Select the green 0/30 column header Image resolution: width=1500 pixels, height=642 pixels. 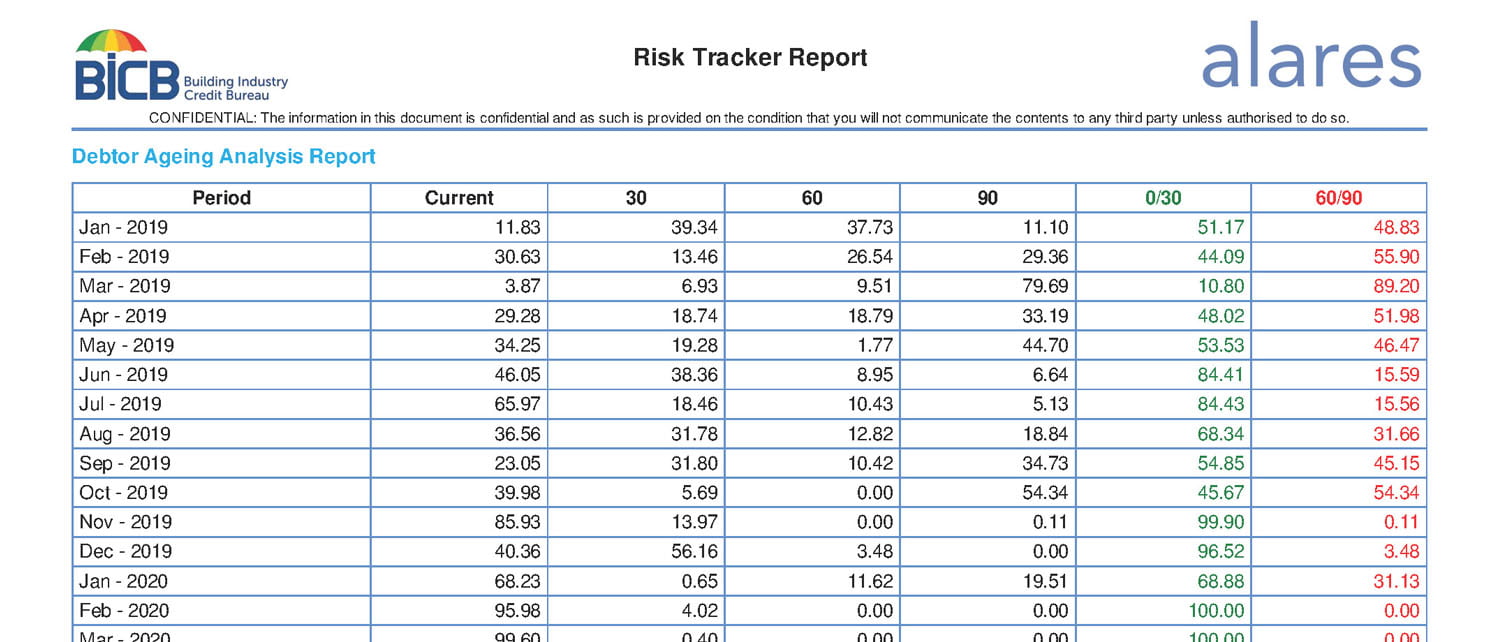click(x=1163, y=198)
